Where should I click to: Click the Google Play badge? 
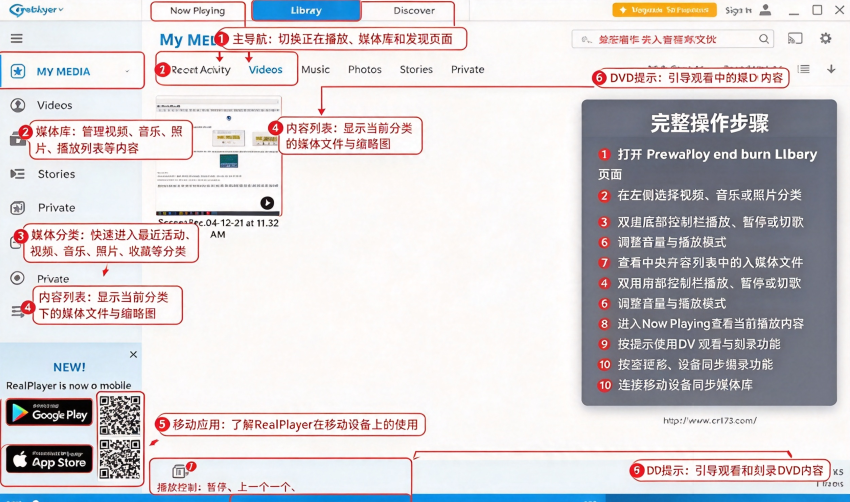(x=49, y=413)
